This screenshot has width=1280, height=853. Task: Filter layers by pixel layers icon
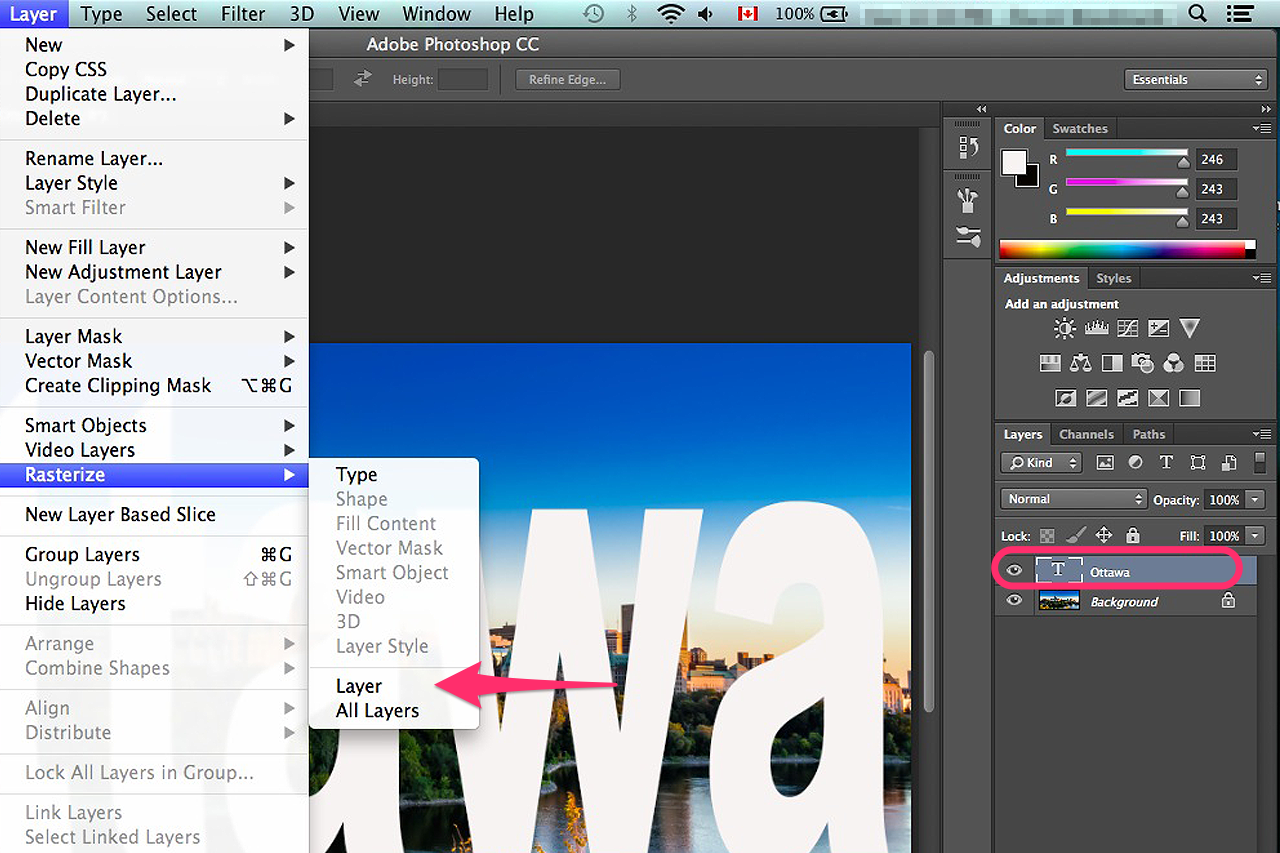pos(1105,463)
